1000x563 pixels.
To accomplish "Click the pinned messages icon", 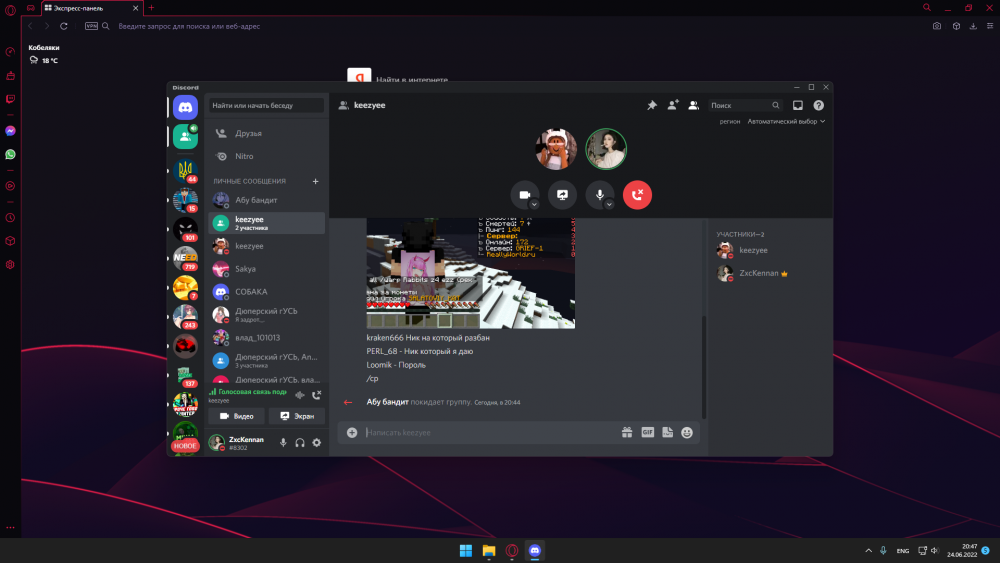I will coord(652,105).
